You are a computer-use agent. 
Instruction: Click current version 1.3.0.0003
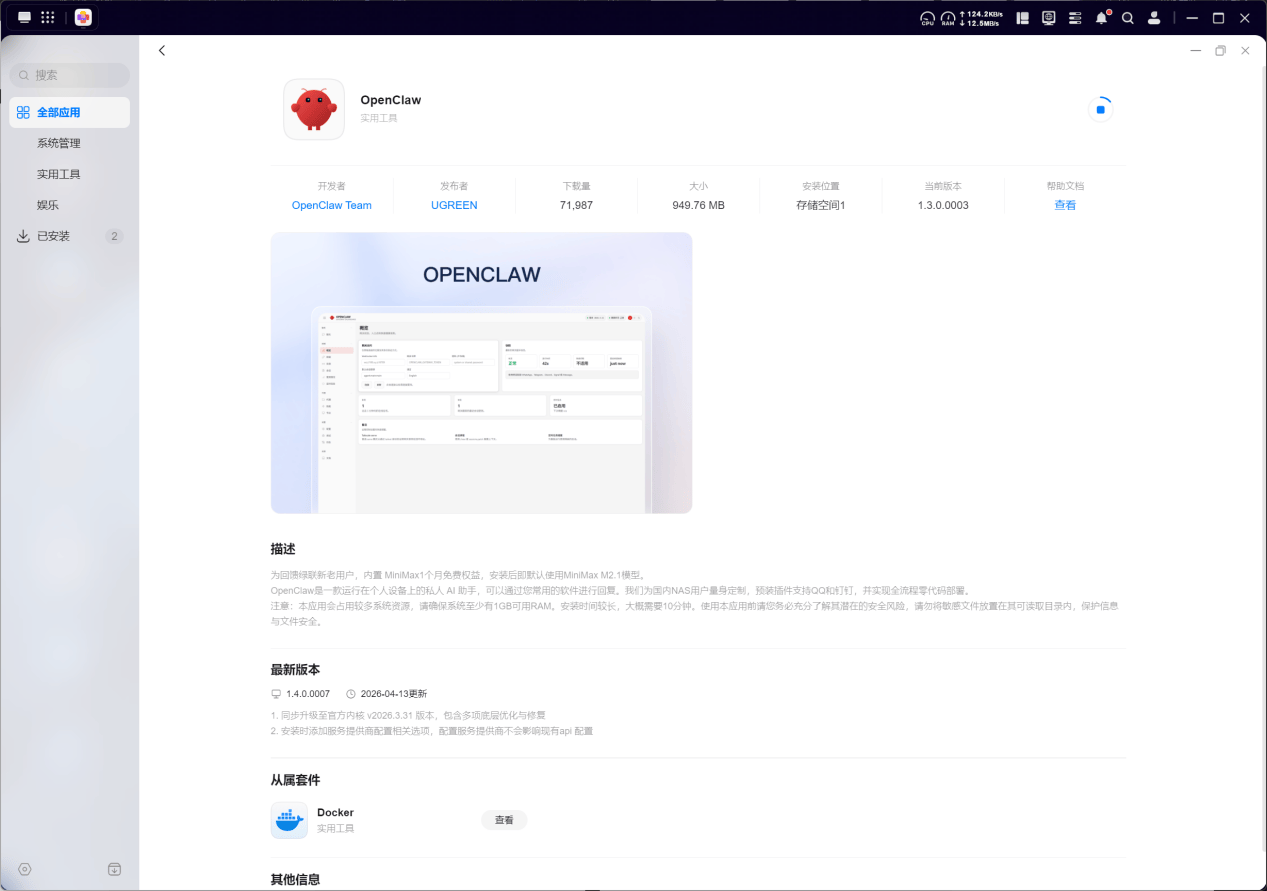coord(943,205)
